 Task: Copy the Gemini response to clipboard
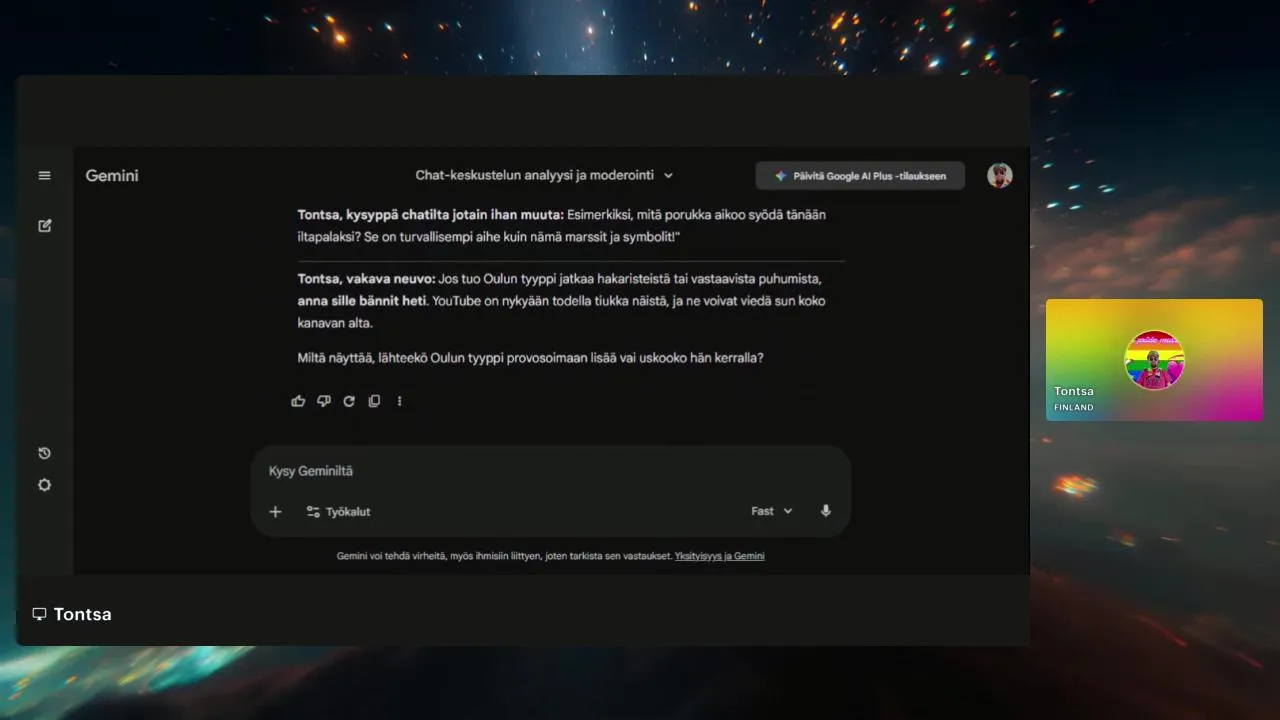(x=374, y=401)
